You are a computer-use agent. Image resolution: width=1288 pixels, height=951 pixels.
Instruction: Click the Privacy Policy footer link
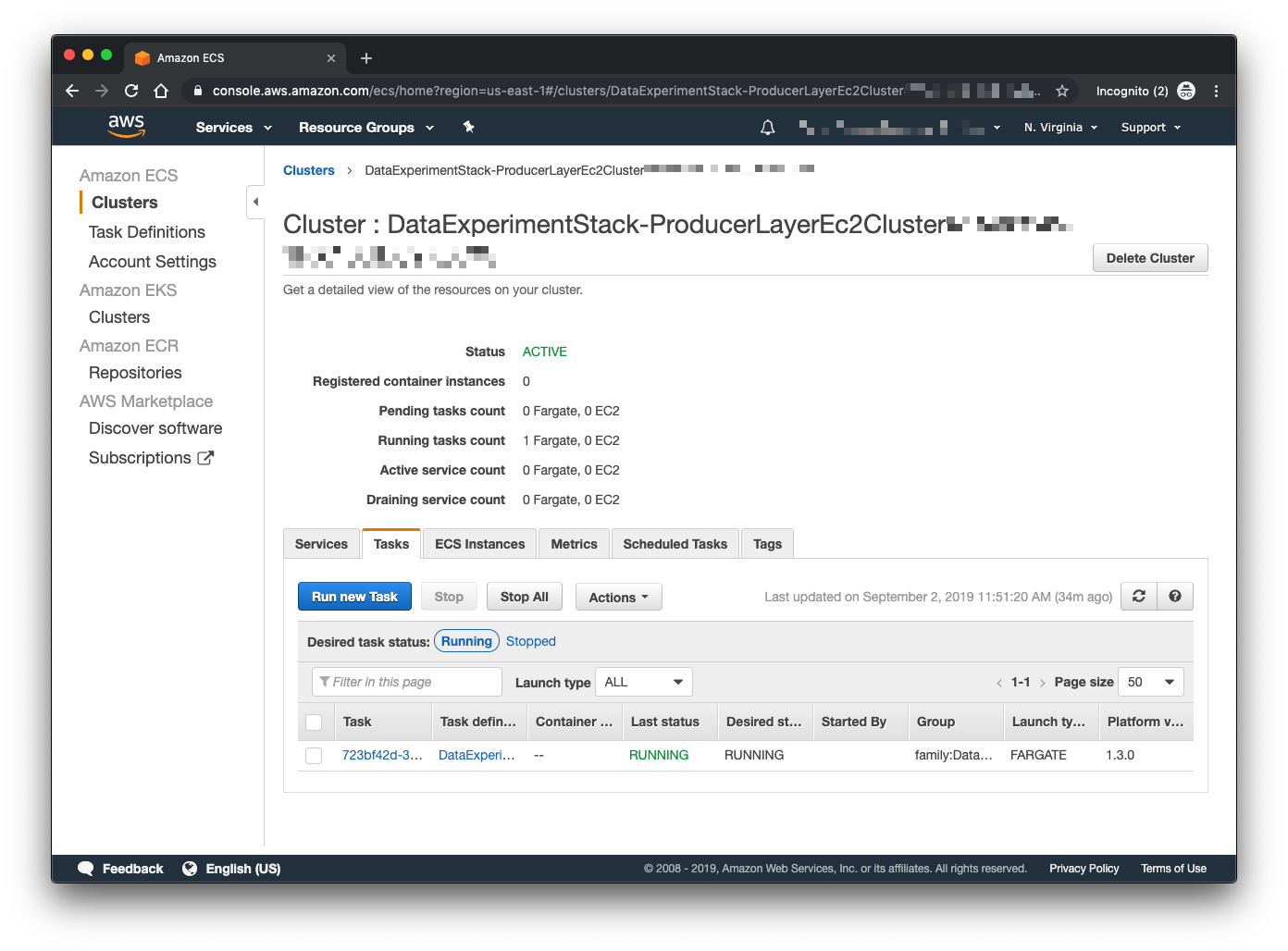1084,869
